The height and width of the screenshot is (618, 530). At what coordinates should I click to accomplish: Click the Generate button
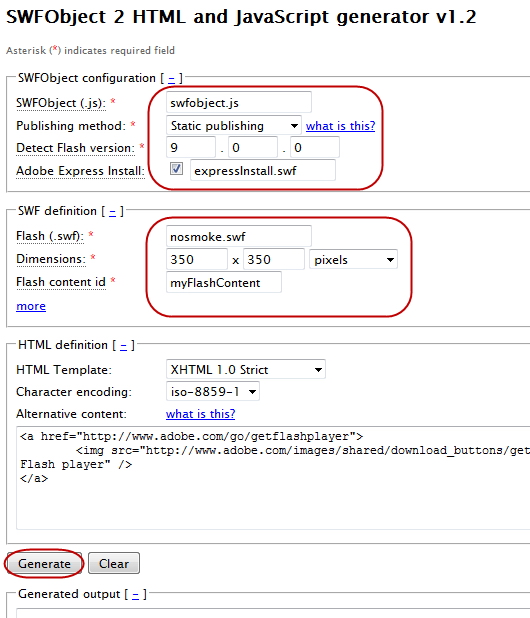[45, 564]
